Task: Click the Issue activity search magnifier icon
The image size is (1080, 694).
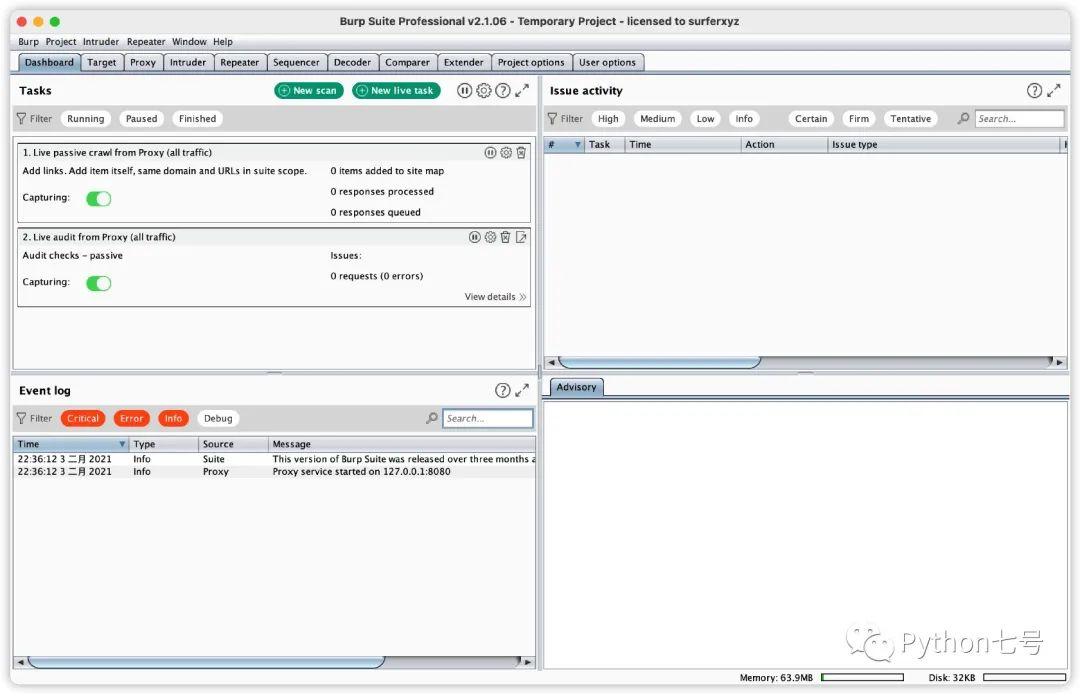Action: coord(963,118)
